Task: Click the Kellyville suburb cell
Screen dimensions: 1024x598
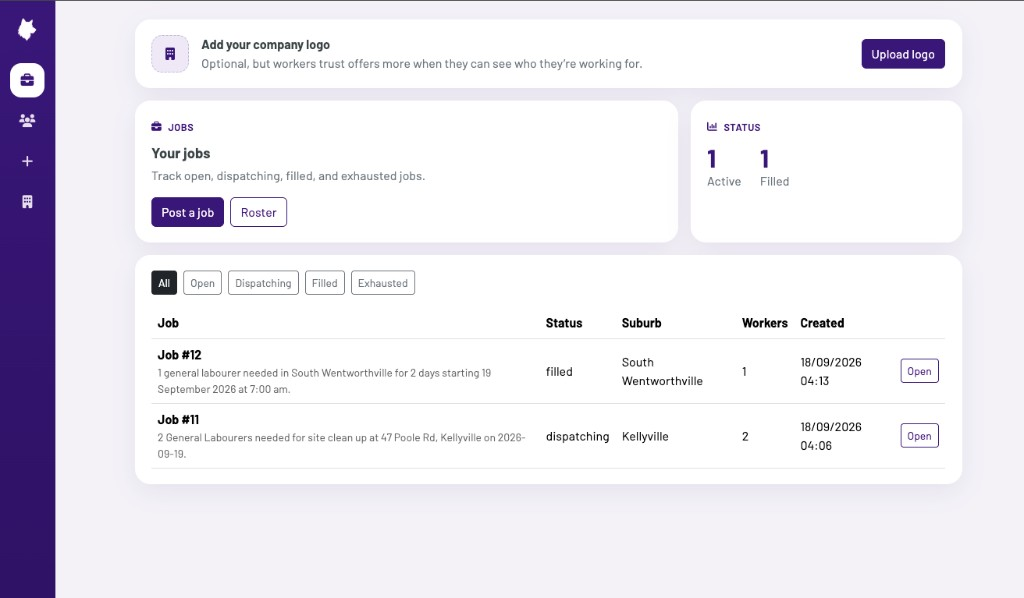Action: pos(645,436)
